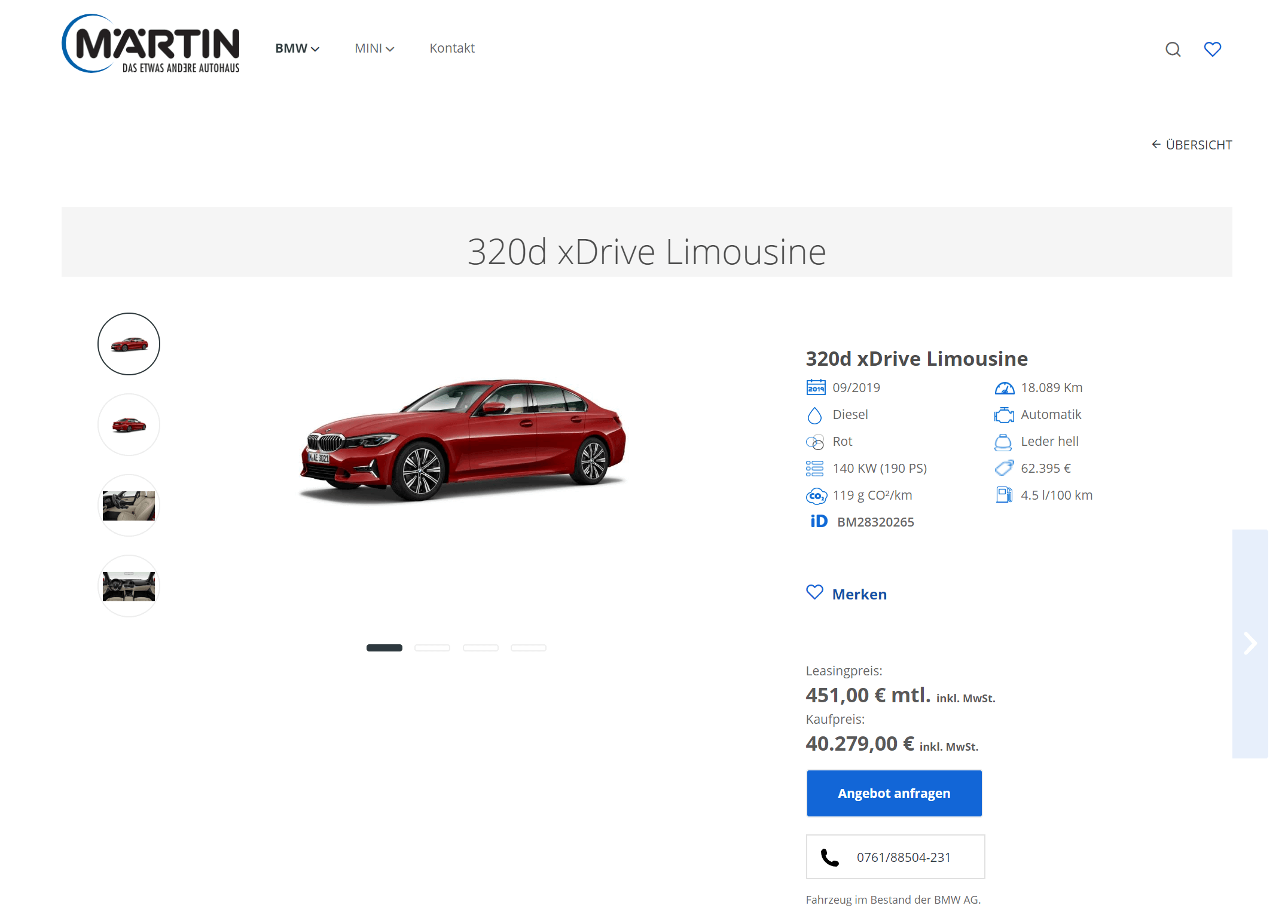Click the mileage speedometer icon
The height and width of the screenshot is (924, 1288).
1005,388
